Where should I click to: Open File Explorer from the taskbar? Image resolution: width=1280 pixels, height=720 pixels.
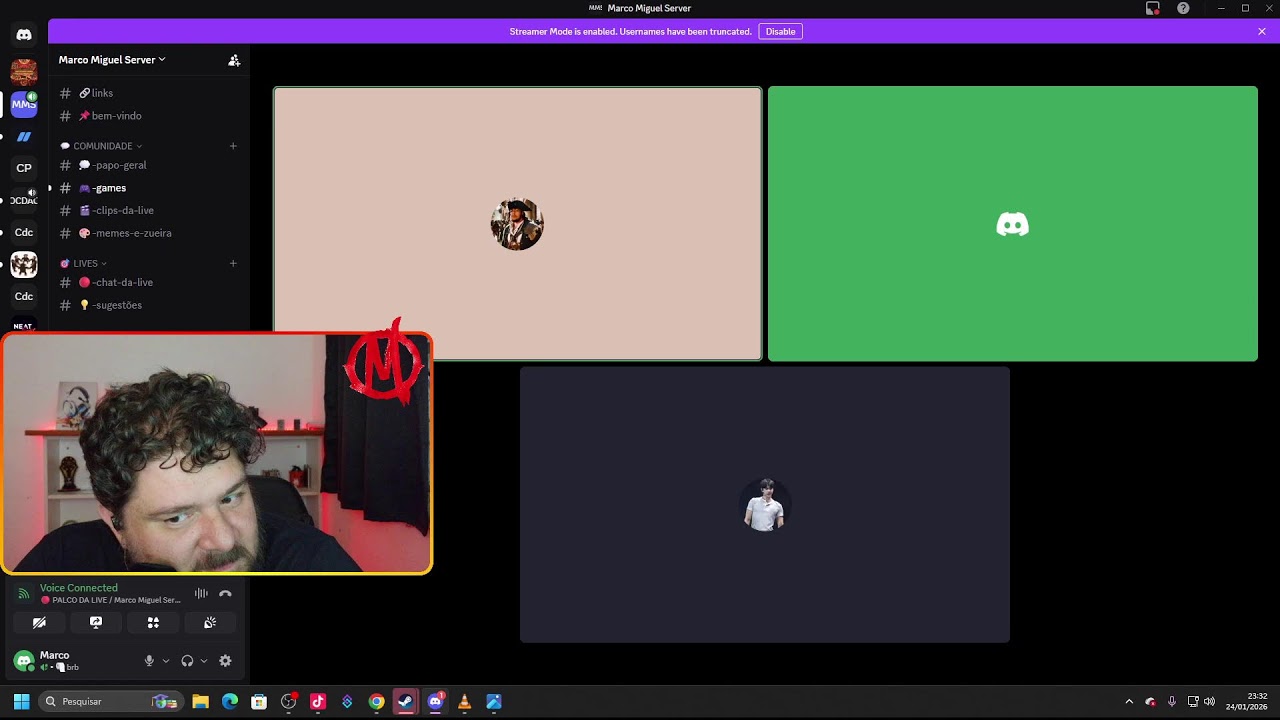(200, 702)
